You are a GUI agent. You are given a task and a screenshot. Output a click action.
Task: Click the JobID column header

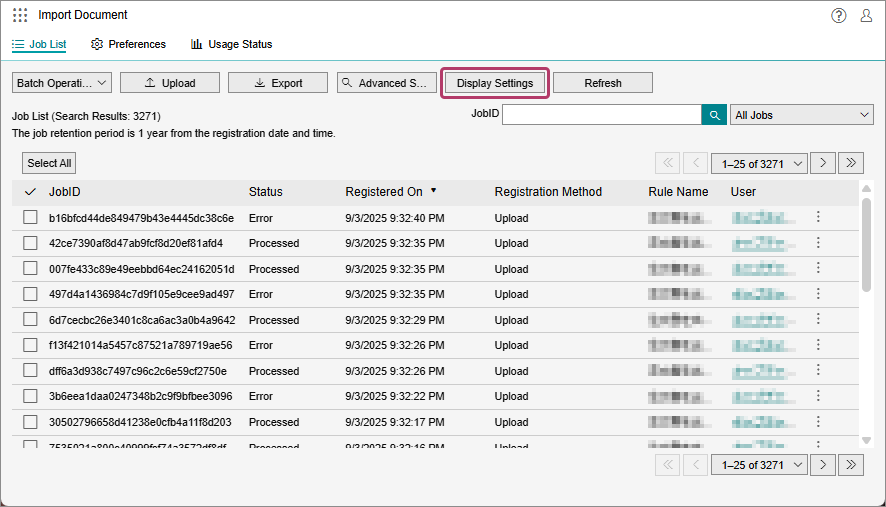(x=64, y=192)
